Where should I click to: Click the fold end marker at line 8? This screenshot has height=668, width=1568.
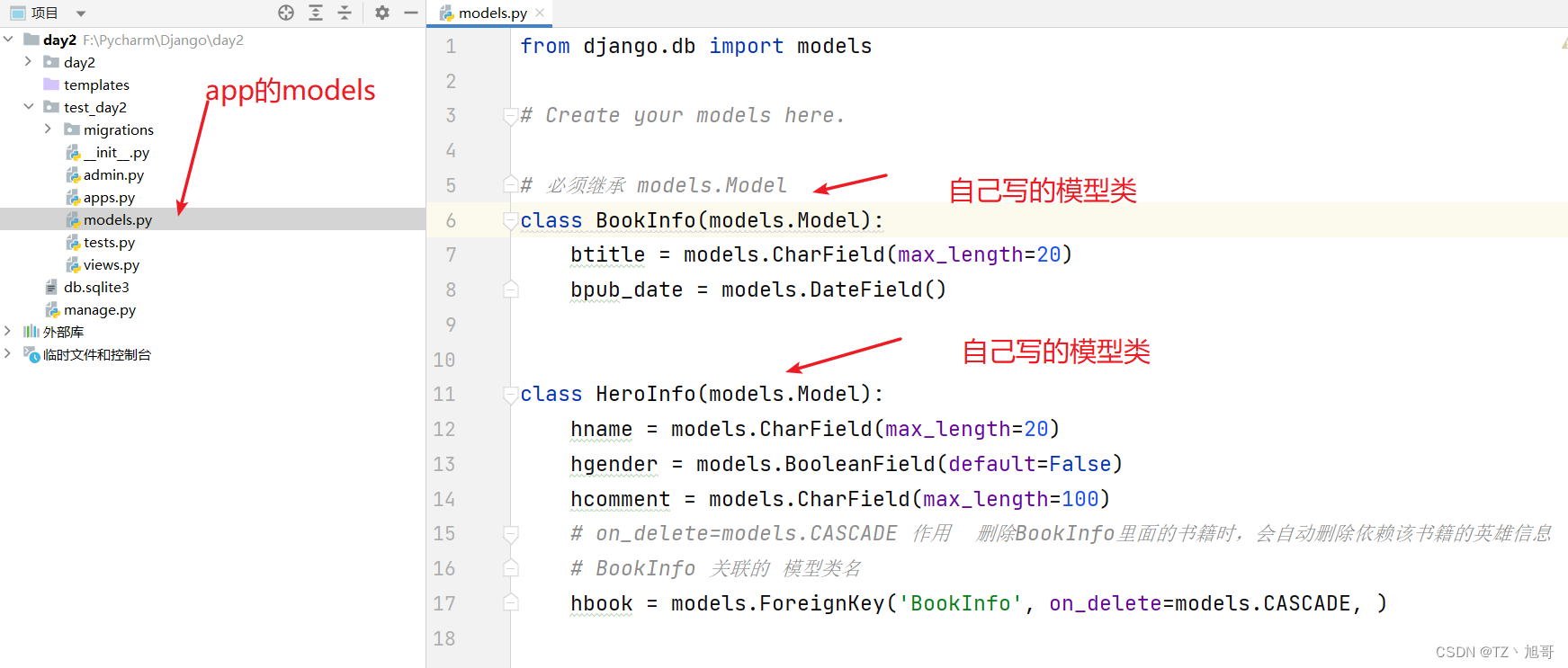[510, 289]
